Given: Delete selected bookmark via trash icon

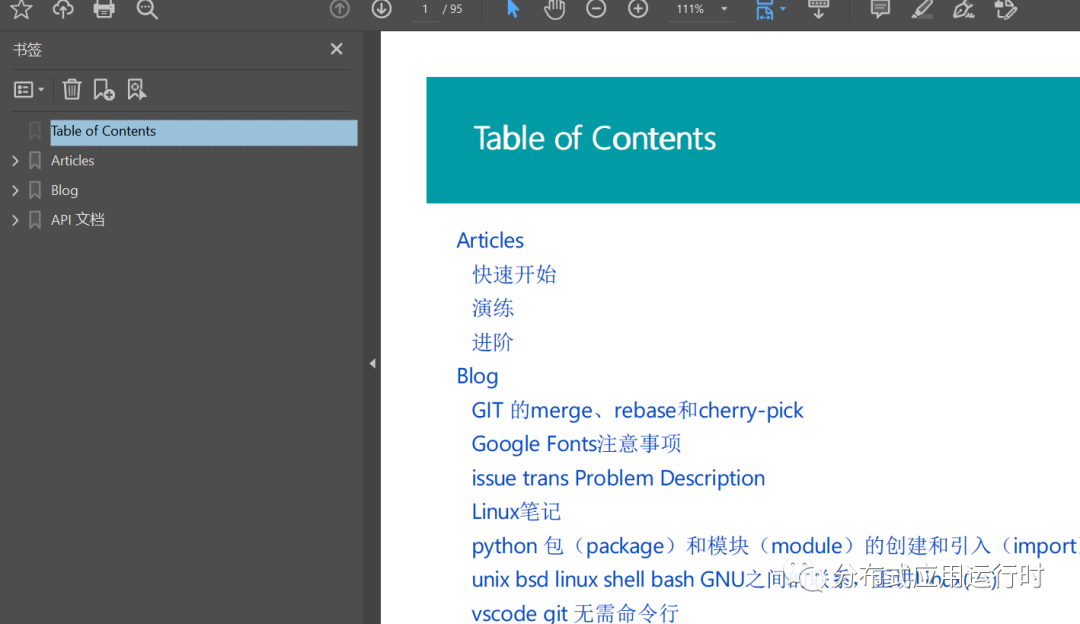Looking at the screenshot, I should [x=71, y=89].
